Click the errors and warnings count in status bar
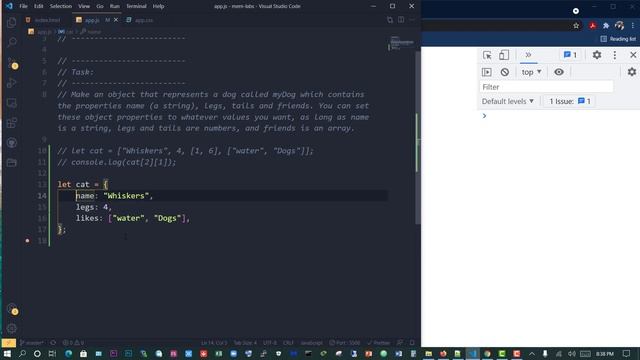 coord(73,343)
